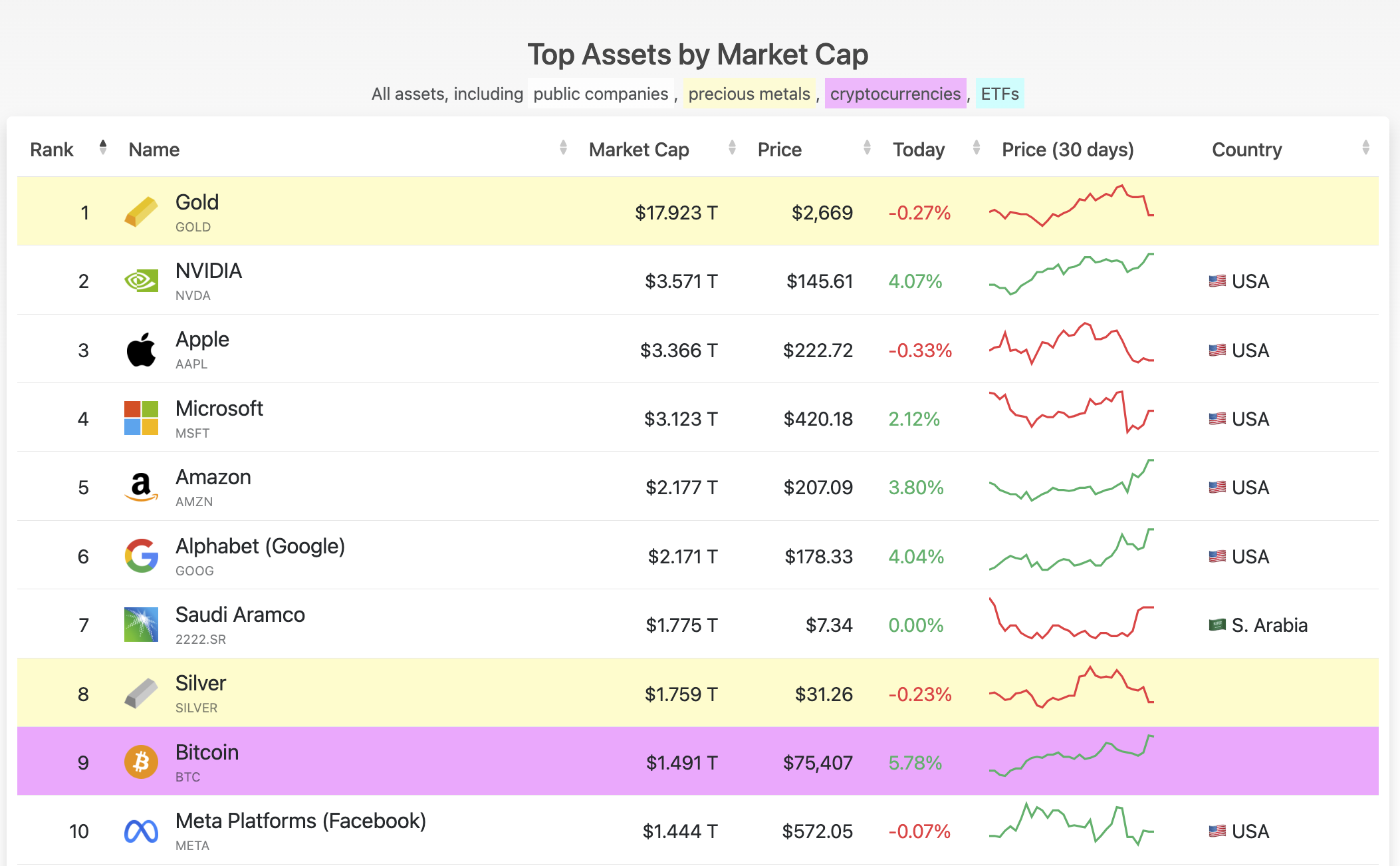
Task: Filter by cryptocurrencies tag
Action: pos(895,94)
